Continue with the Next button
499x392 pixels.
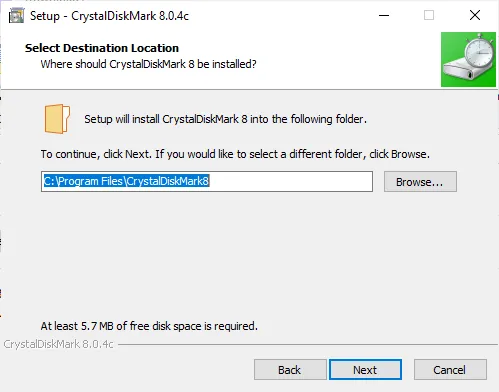pos(365,370)
